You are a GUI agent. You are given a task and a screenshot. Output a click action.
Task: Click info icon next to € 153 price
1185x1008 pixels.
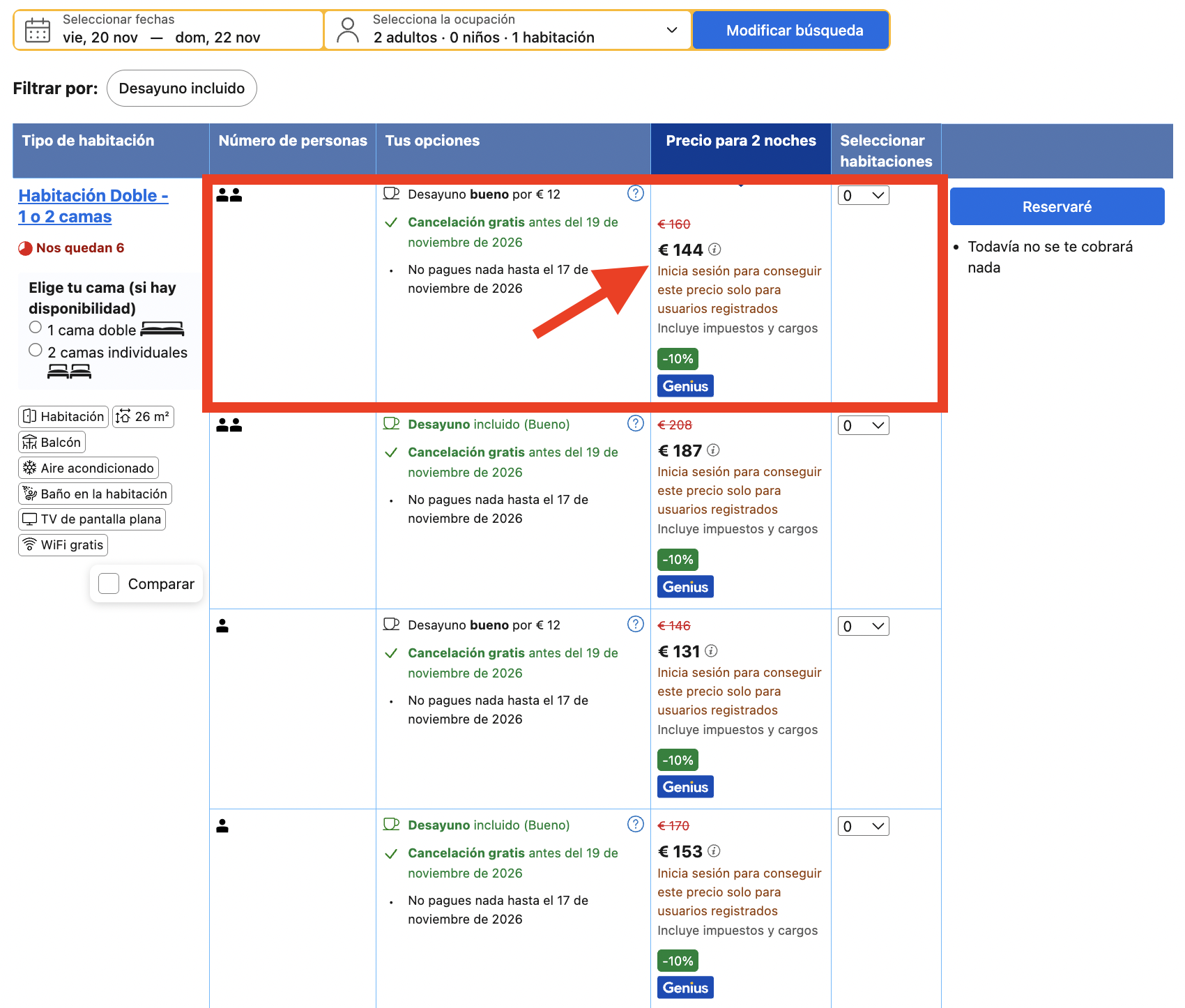click(x=714, y=850)
